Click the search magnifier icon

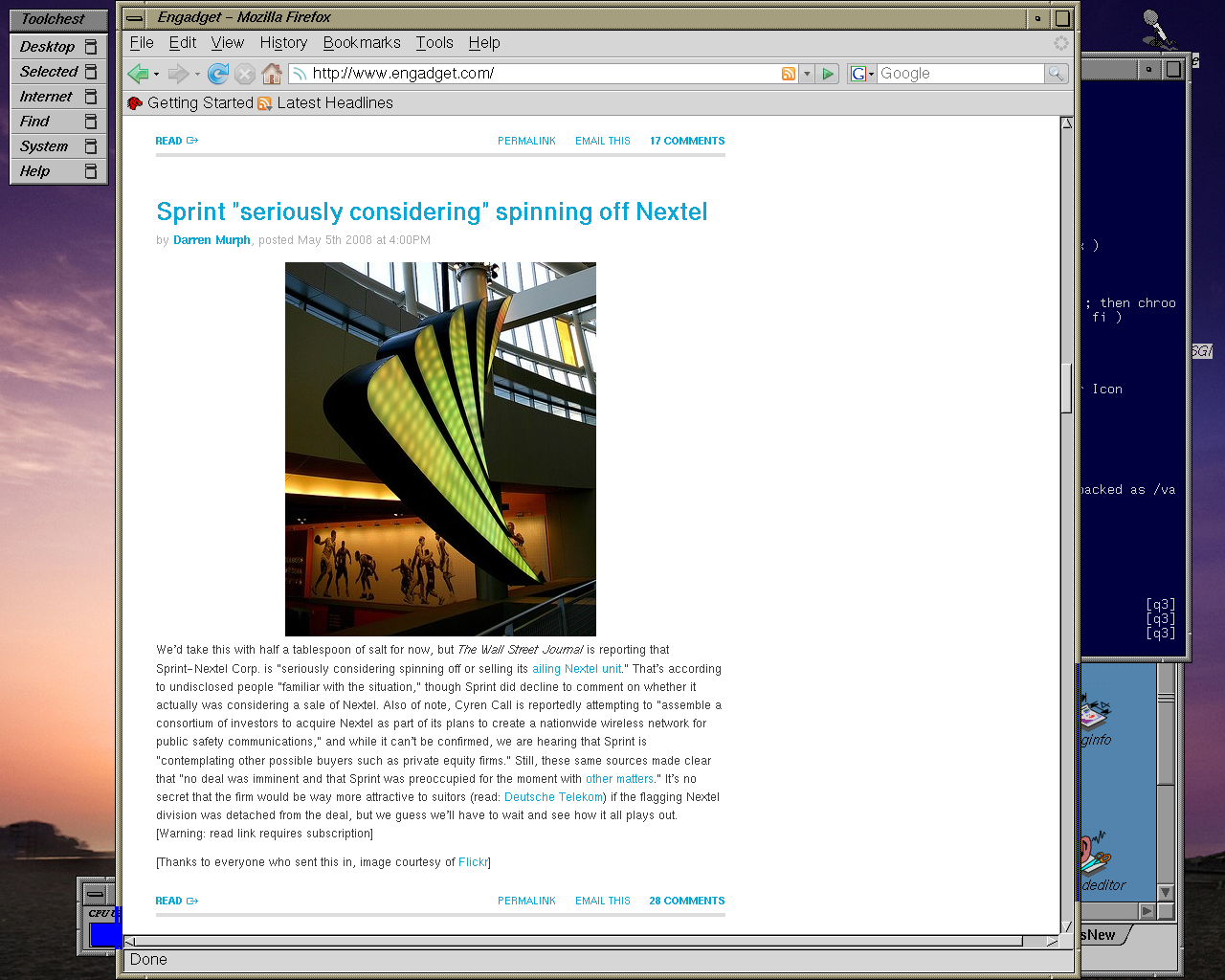(1057, 74)
